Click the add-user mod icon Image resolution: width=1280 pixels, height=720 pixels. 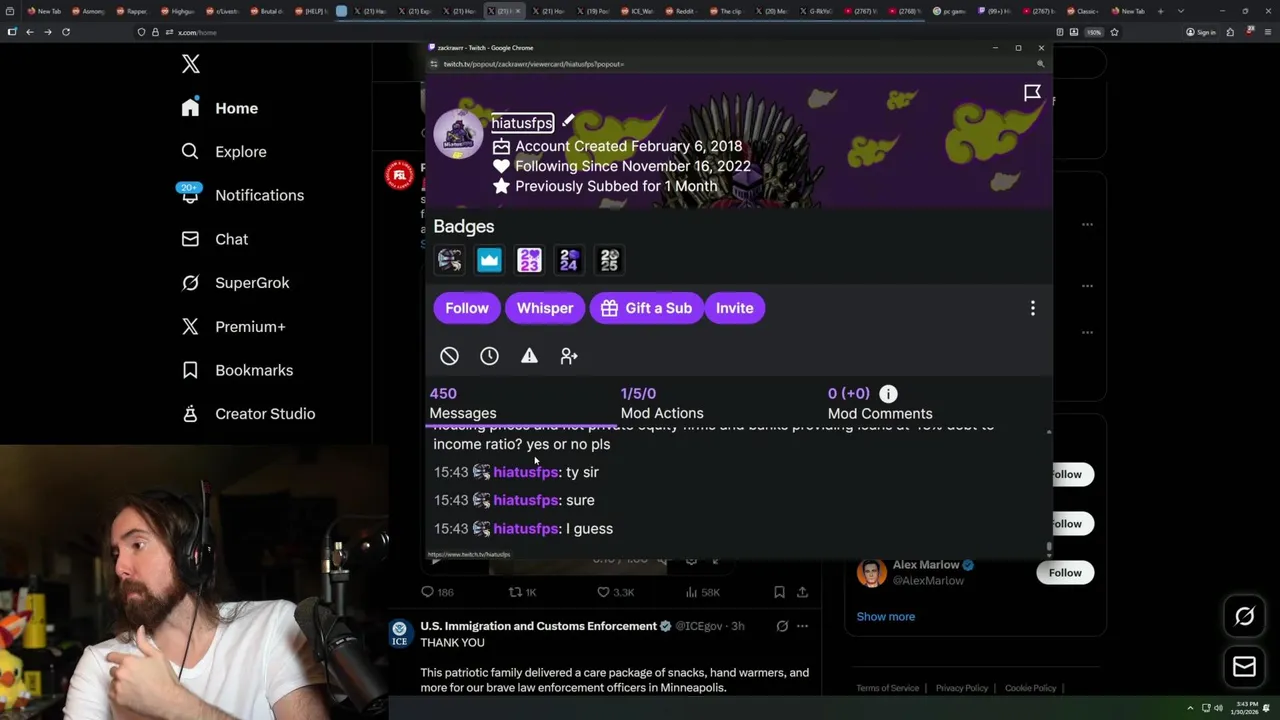click(x=569, y=356)
